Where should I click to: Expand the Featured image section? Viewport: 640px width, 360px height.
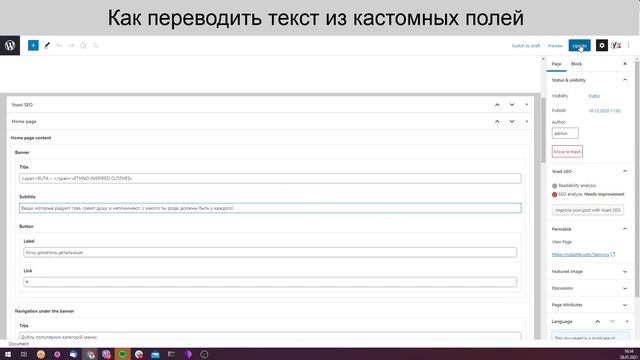(625, 271)
